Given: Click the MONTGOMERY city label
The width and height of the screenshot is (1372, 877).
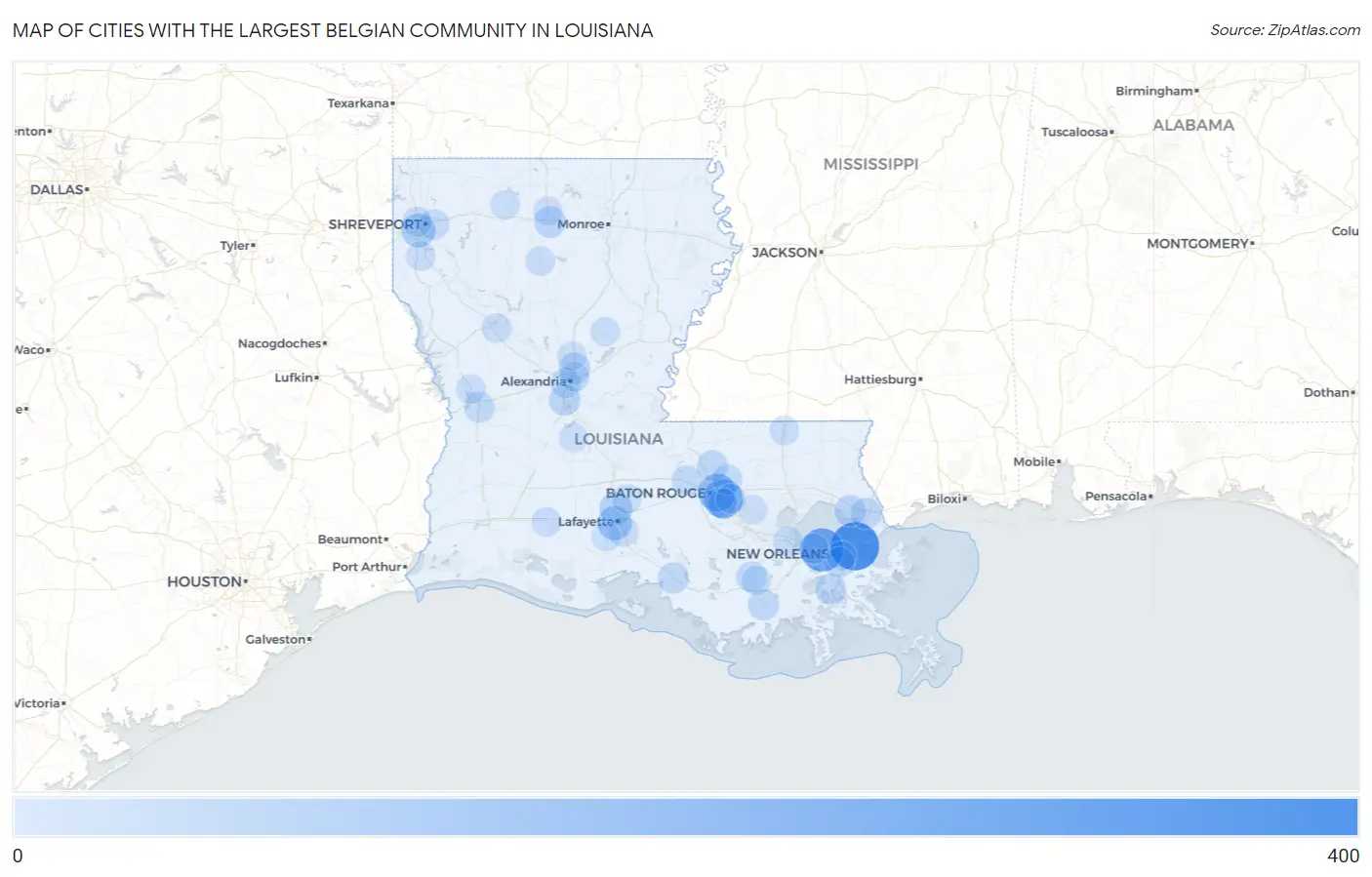Looking at the screenshot, I should (x=1197, y=244).
